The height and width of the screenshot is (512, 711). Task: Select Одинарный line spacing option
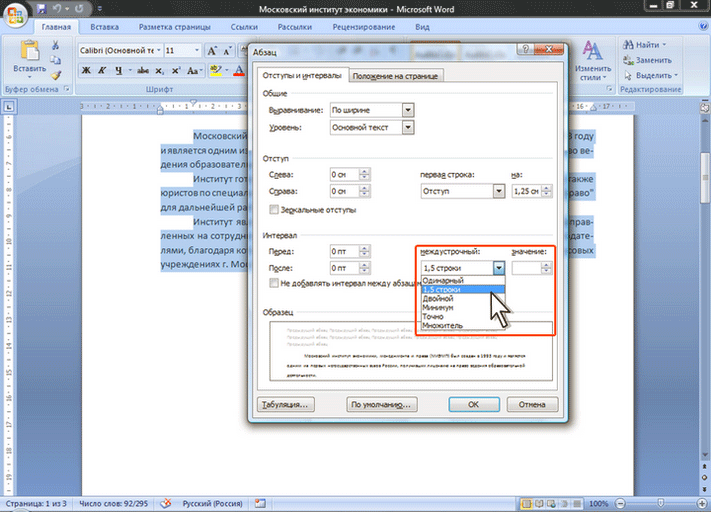pyautogui.click(x=463, y=280)
